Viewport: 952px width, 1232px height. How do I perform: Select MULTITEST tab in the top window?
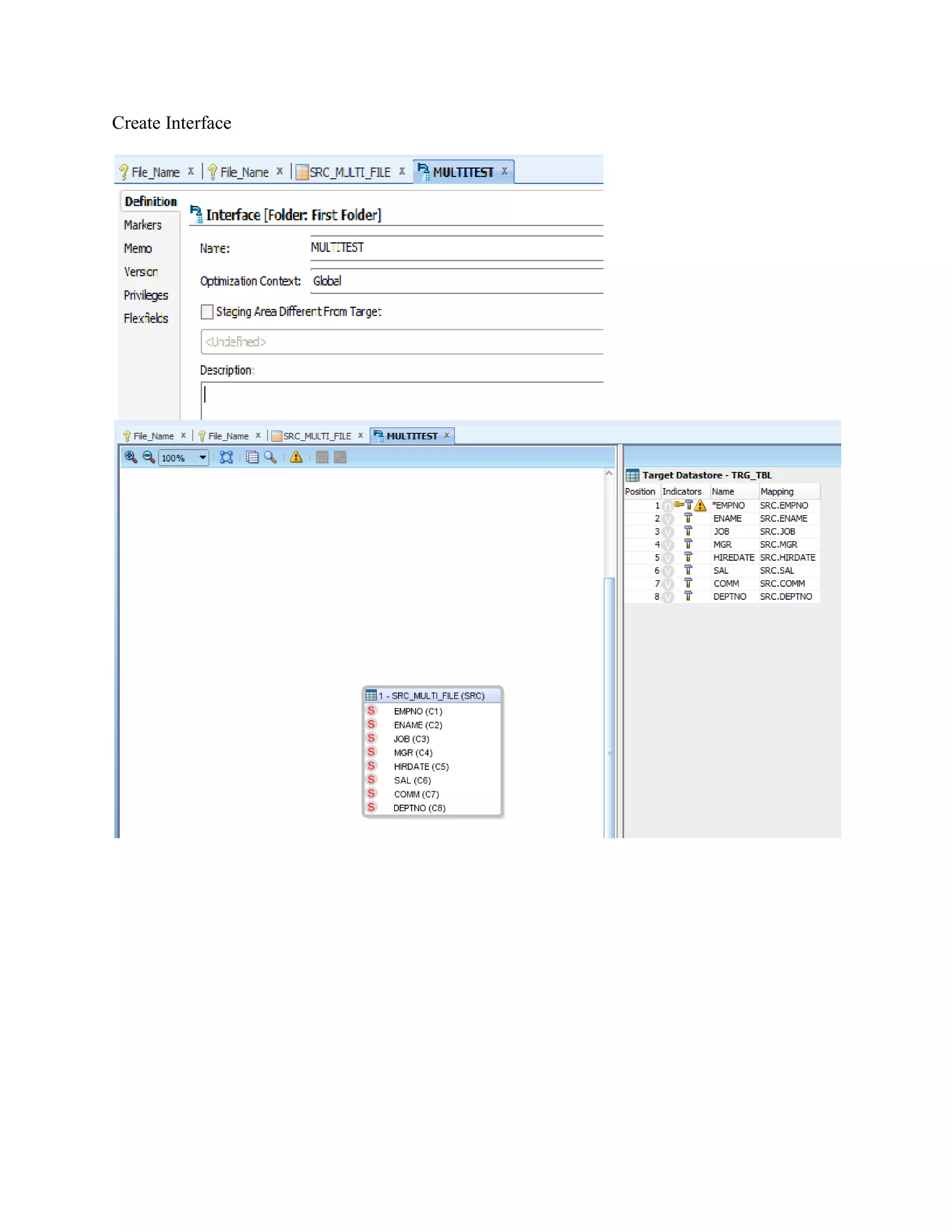tap(463, 172)
